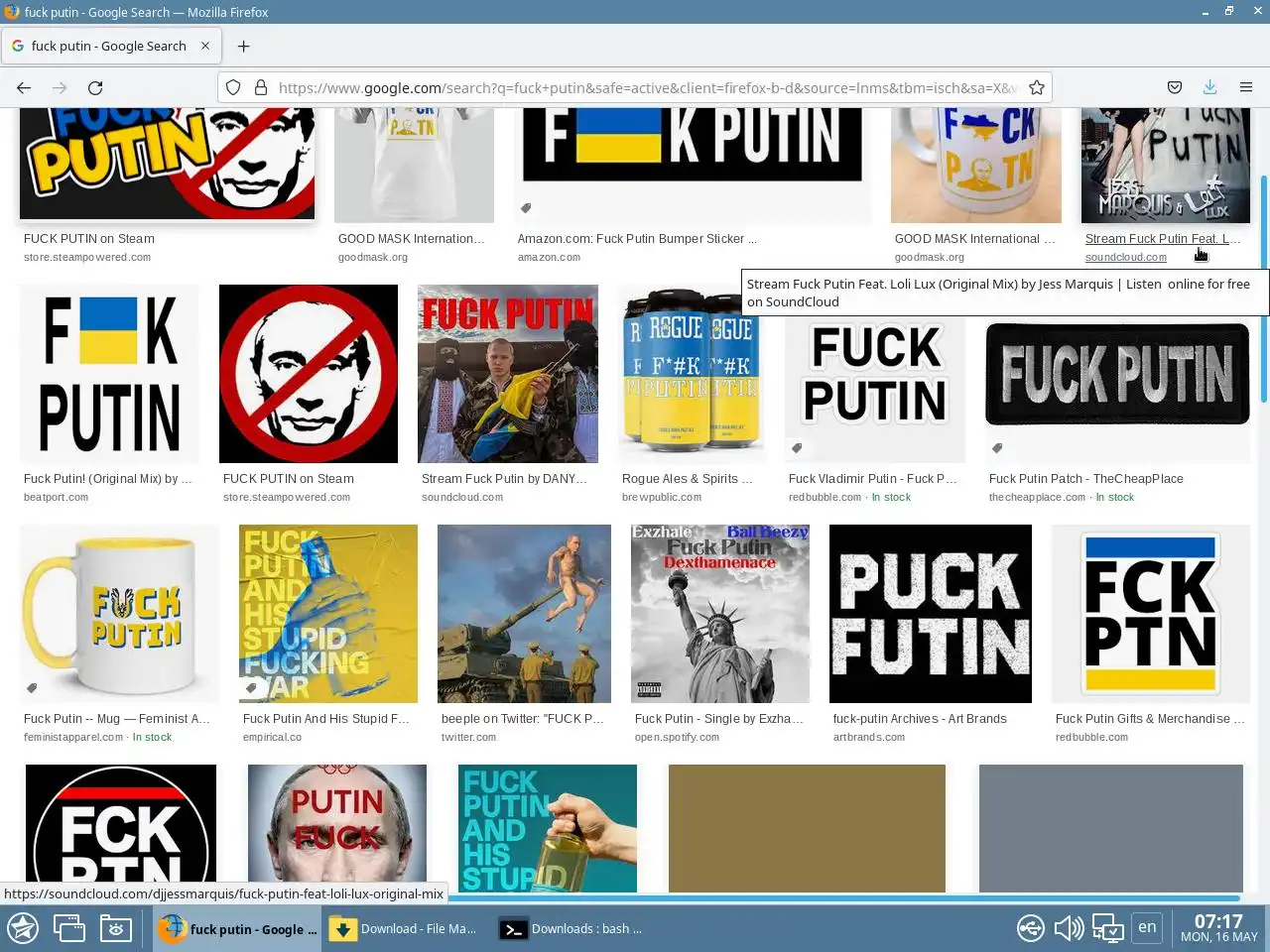
Task: Go forward one page in history
Action: point(60,87)
